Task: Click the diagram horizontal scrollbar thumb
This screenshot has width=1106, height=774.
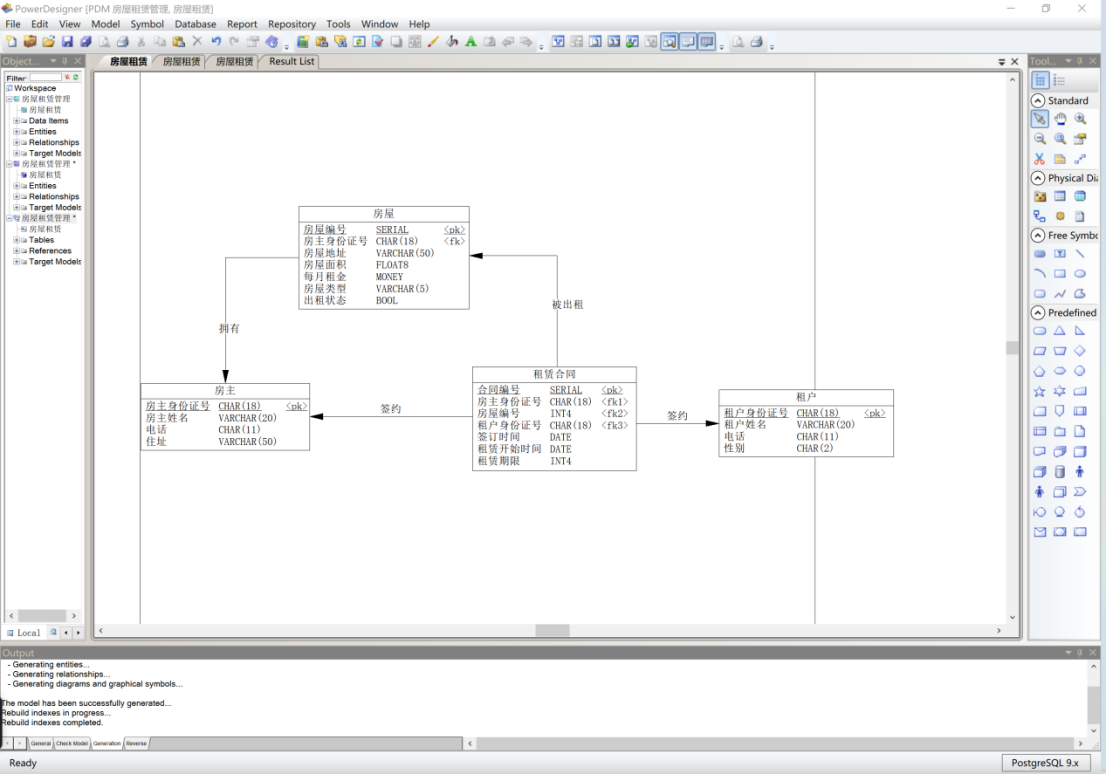Action: [x=552, y=630]
